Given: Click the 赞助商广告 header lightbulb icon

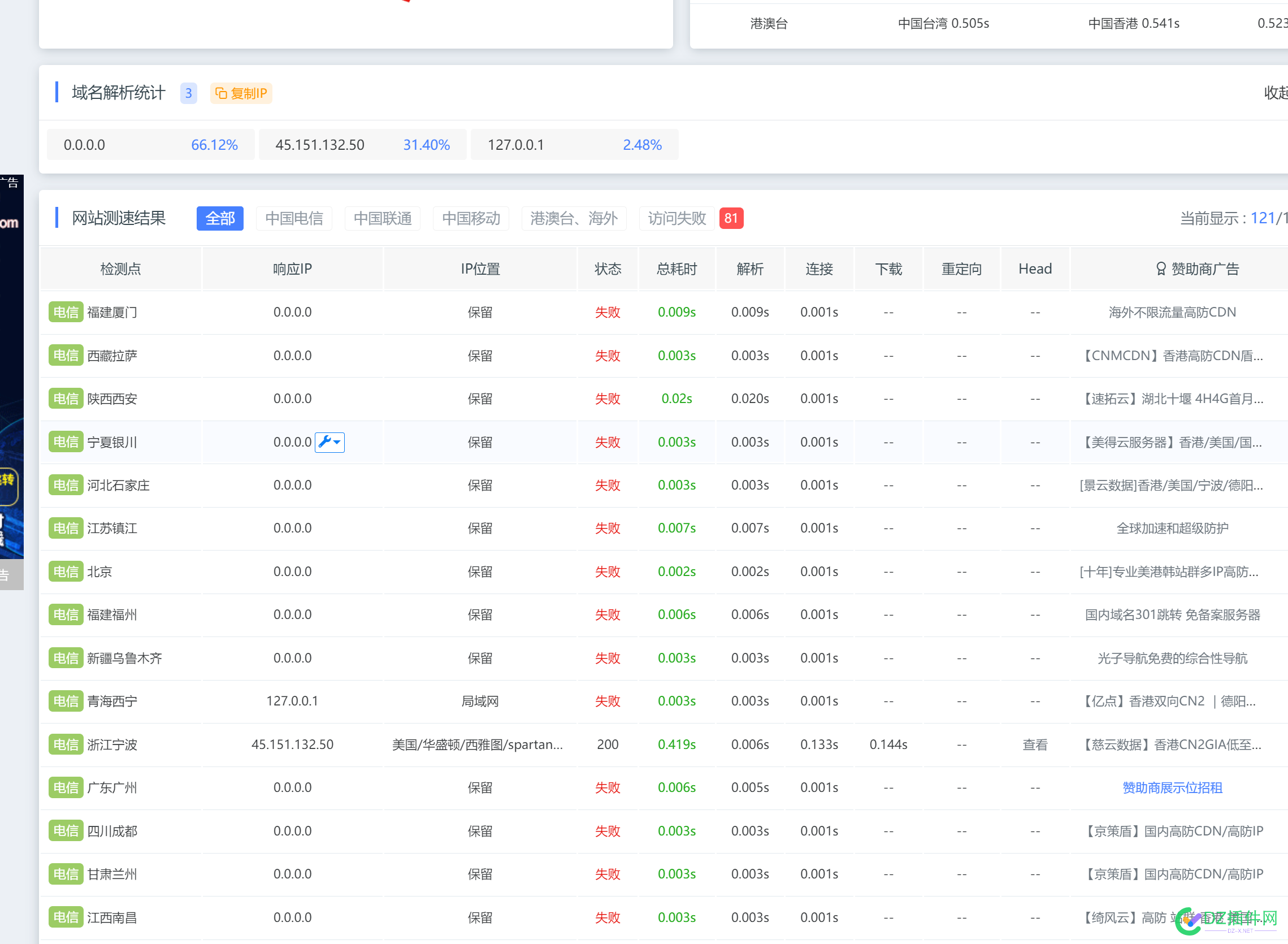Looking at the screenshot, I should click(1161, 269).
